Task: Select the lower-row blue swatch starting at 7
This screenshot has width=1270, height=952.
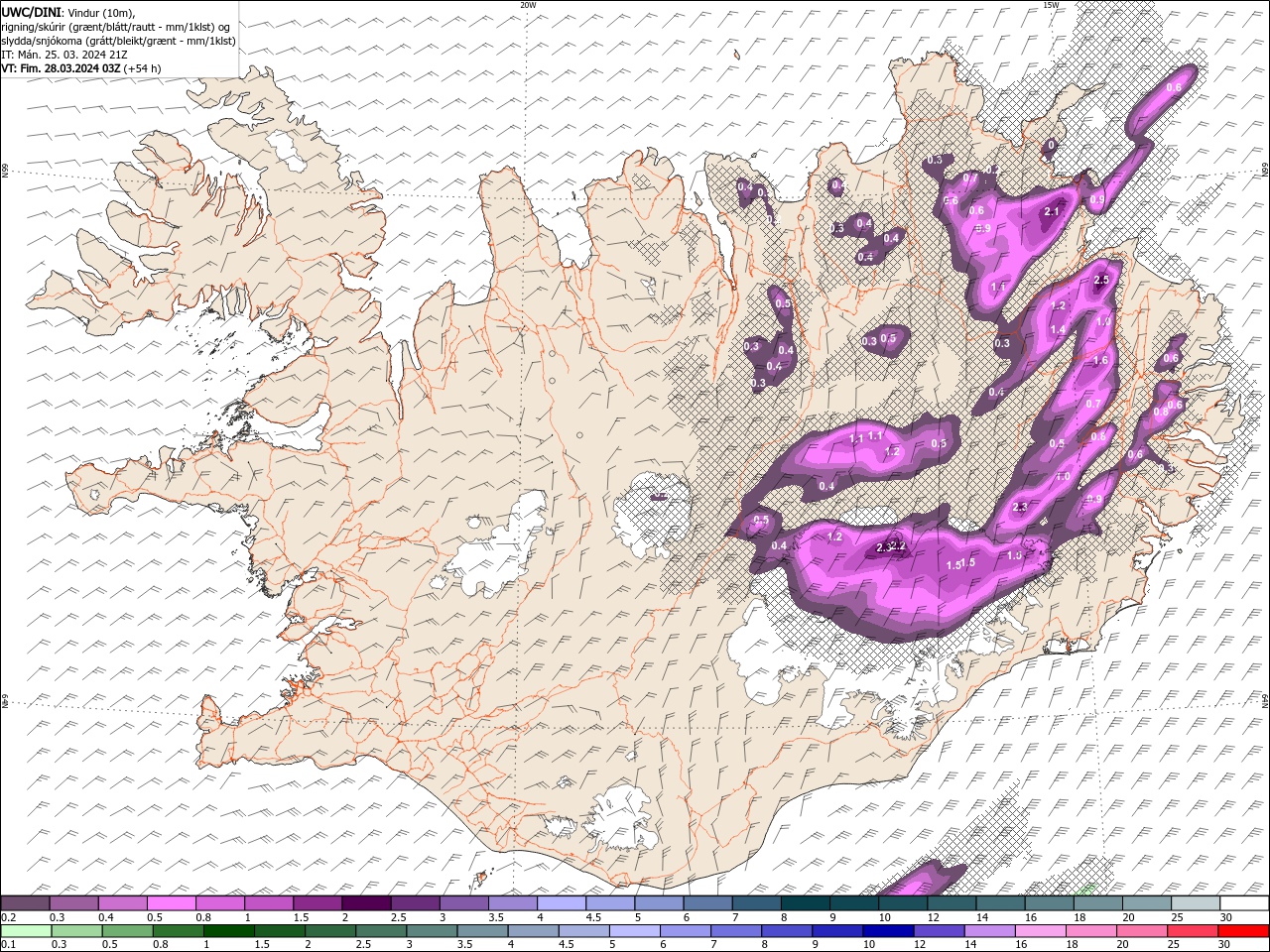Action: click(735, 931)
